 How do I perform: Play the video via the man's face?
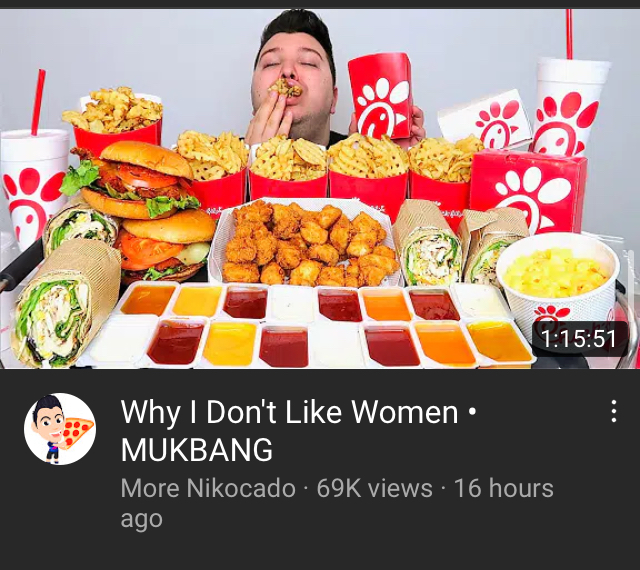click(293, 69)
